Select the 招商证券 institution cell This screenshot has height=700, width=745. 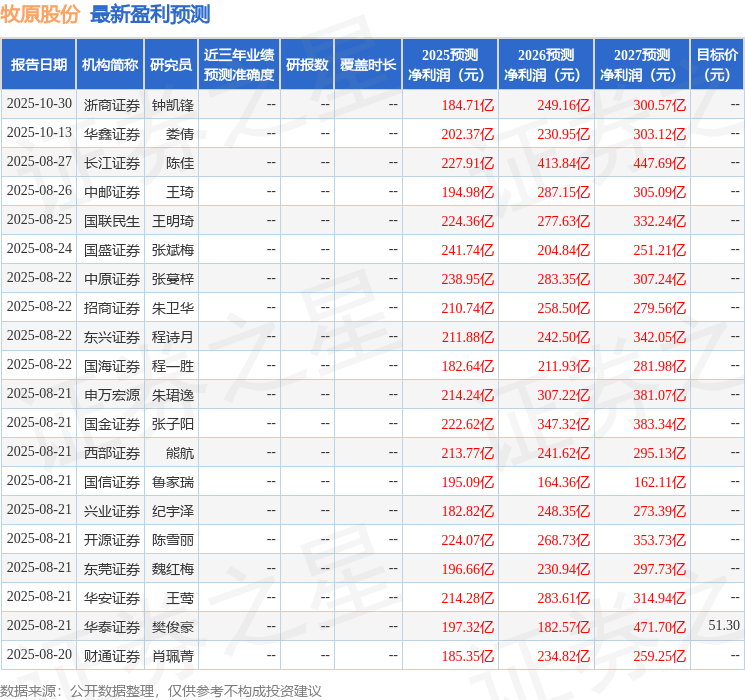click(112, 308)
